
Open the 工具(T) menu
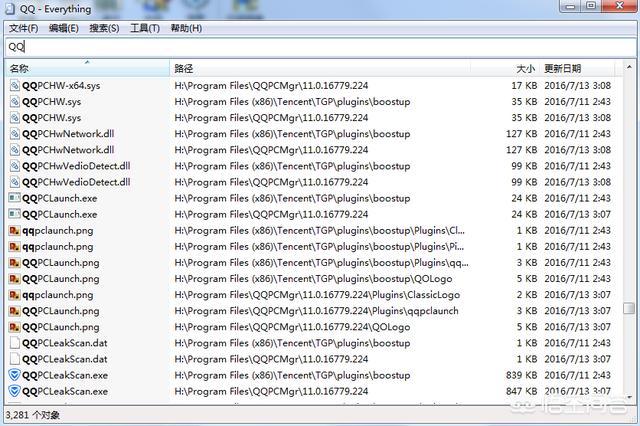(144, 28)
